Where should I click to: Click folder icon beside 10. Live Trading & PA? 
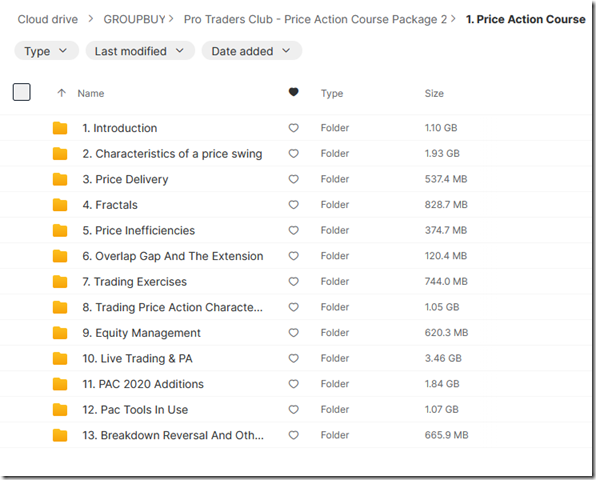click(x=60, y=358)
